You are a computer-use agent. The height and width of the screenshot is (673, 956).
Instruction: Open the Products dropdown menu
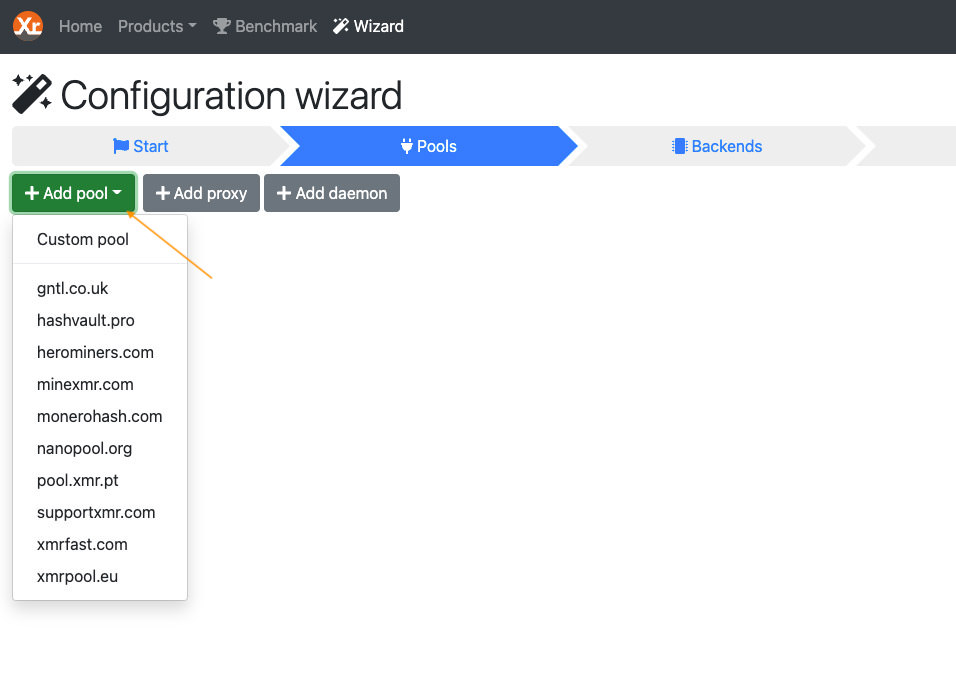157,26
